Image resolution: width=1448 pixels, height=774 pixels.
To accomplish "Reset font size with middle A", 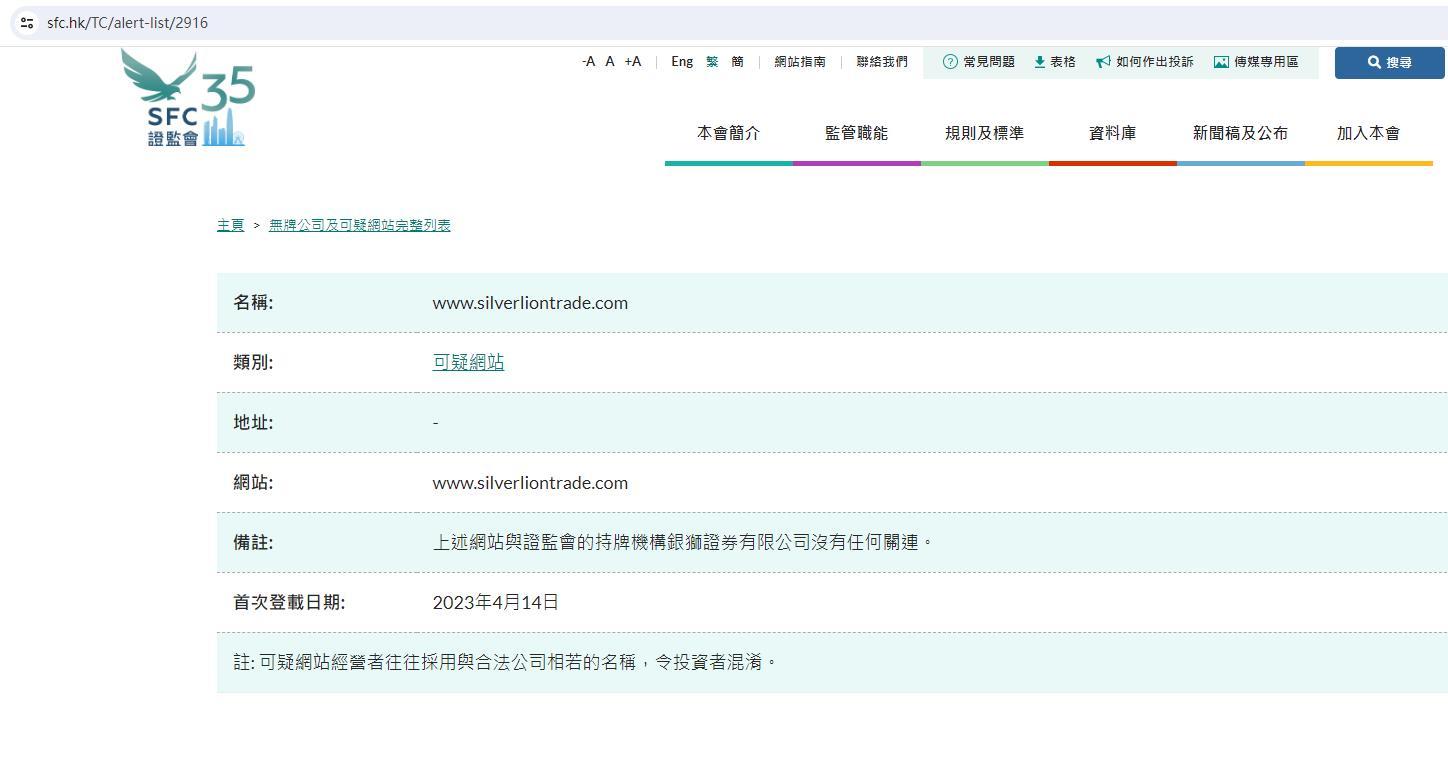I will [609, 62].
